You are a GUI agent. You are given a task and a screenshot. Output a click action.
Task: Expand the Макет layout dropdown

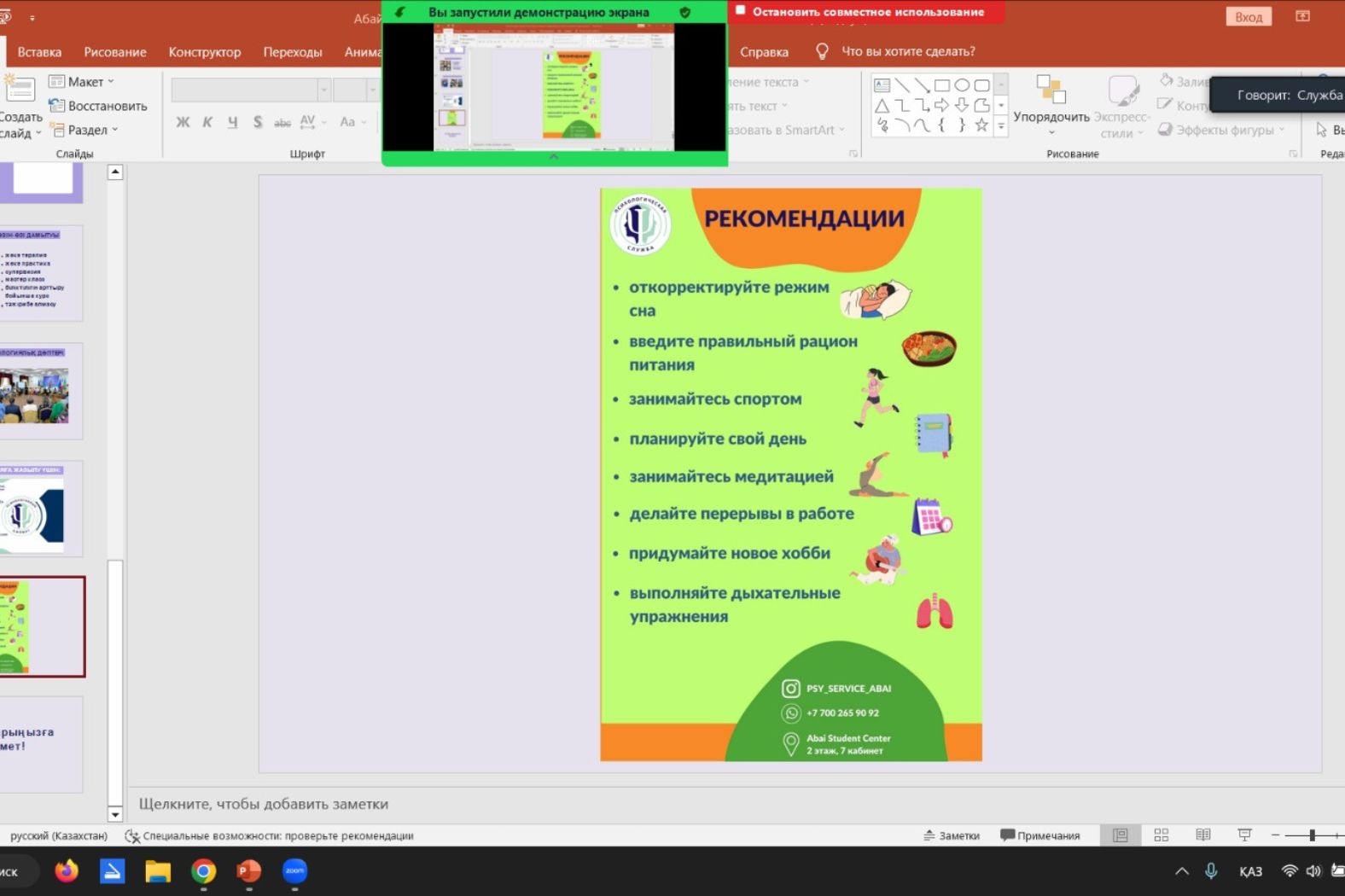click(82, 82)
